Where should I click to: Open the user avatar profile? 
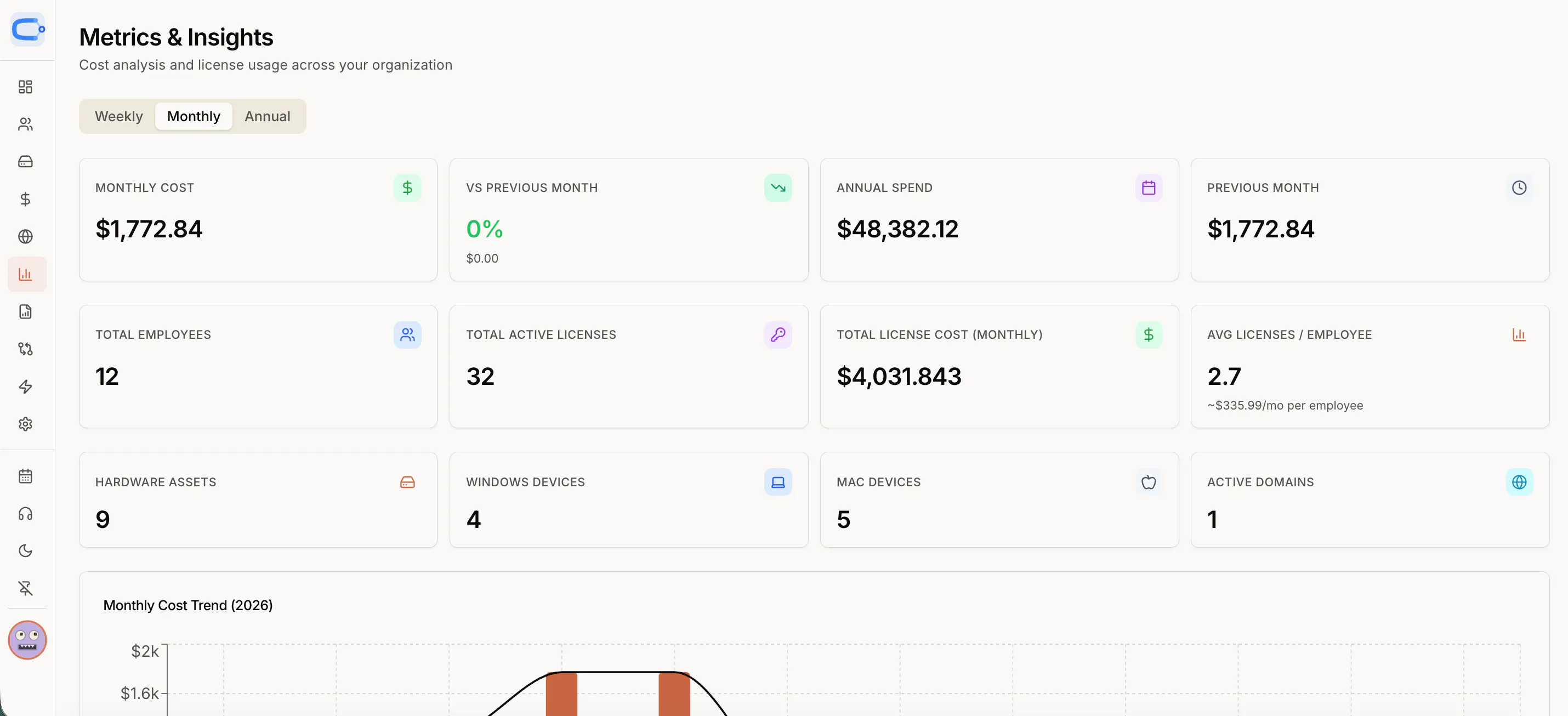pyautogui.click(x=27, y=639)
